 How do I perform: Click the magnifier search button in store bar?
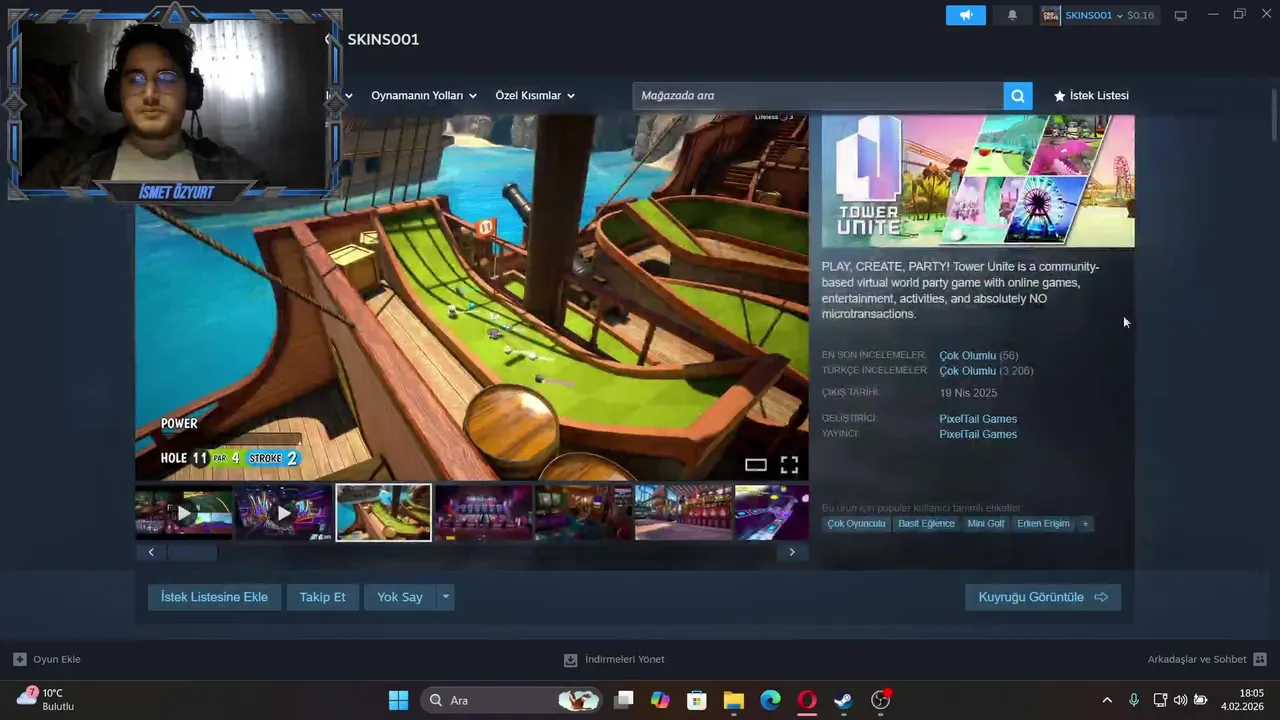point(1017,96)
